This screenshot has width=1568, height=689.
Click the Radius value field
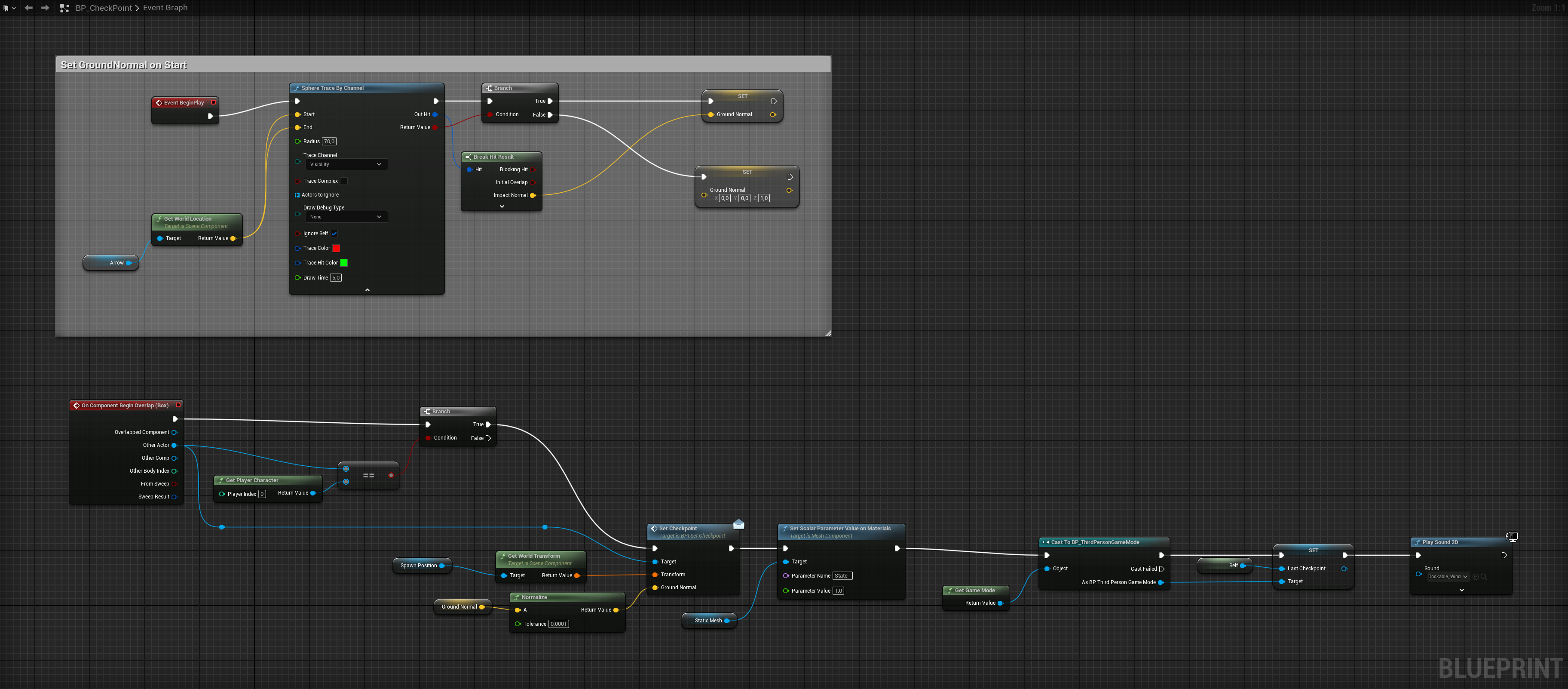(329, 141)
